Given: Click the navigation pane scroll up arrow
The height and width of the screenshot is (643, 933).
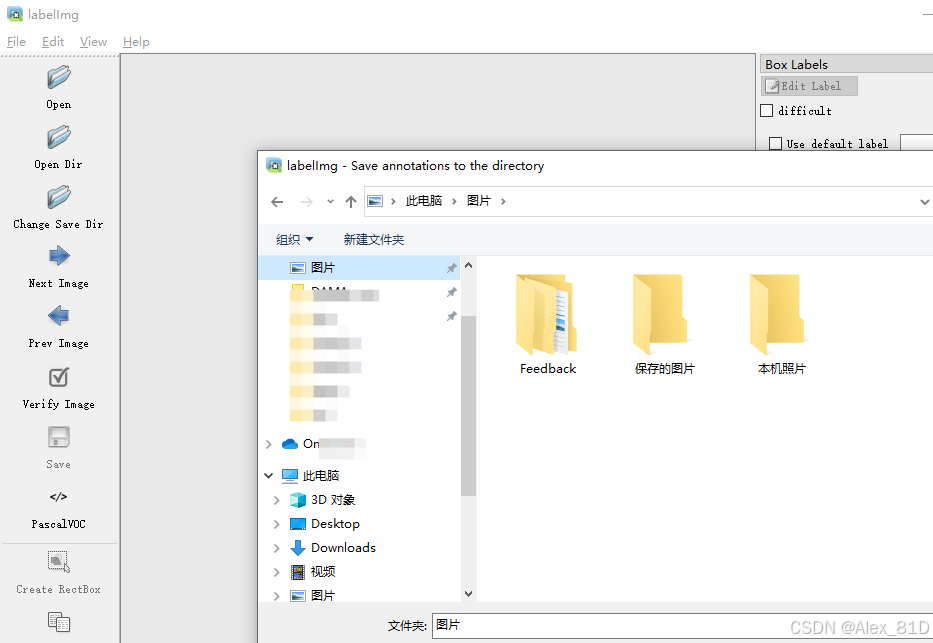Looking at the screenshot, I should [x=468, y=265].
